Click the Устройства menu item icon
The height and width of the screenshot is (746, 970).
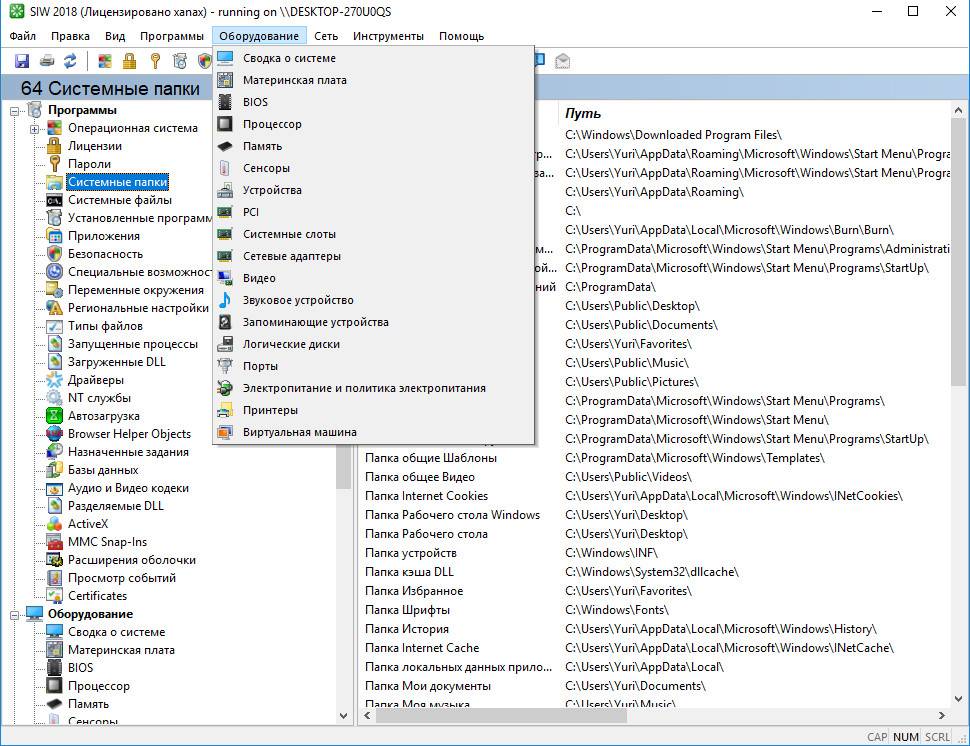tap(225, 190)
